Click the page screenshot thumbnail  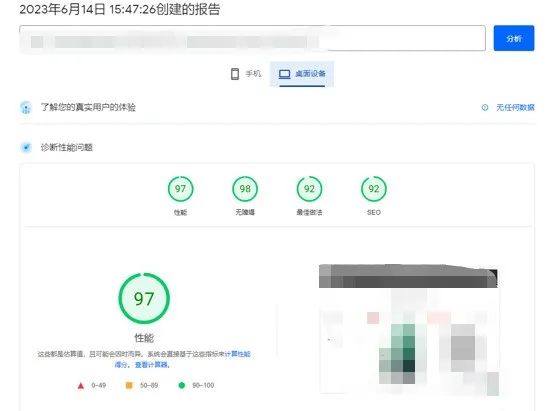coord(409,329)
